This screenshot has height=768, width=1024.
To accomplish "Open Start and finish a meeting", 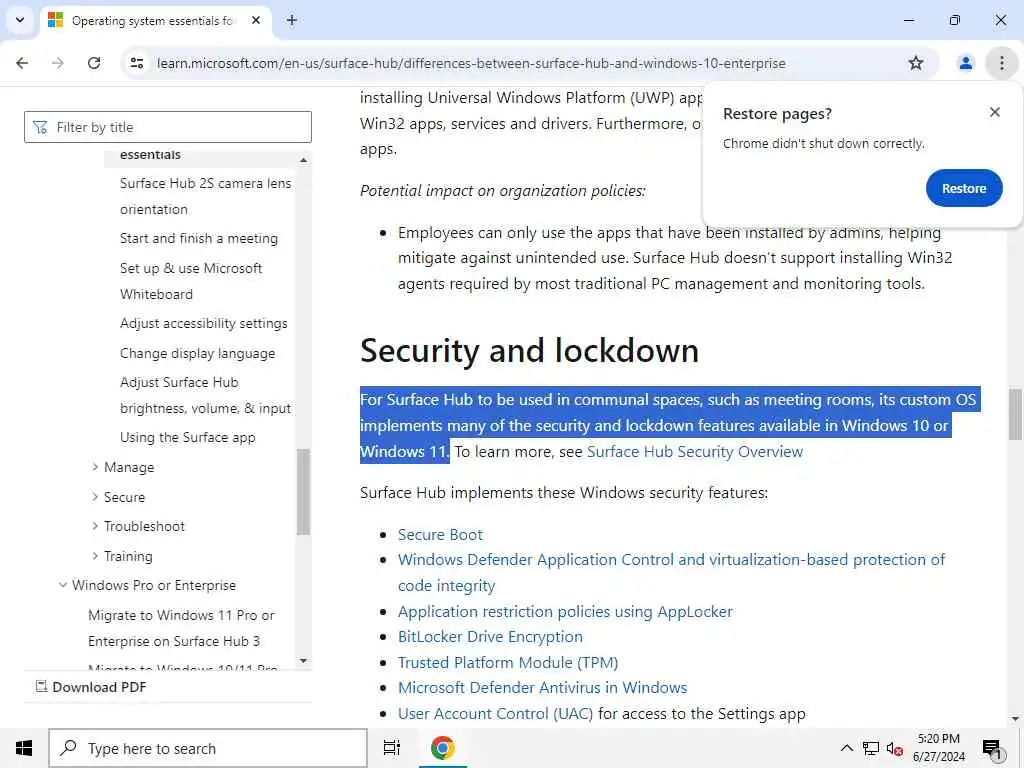I will tap(199, 238).
